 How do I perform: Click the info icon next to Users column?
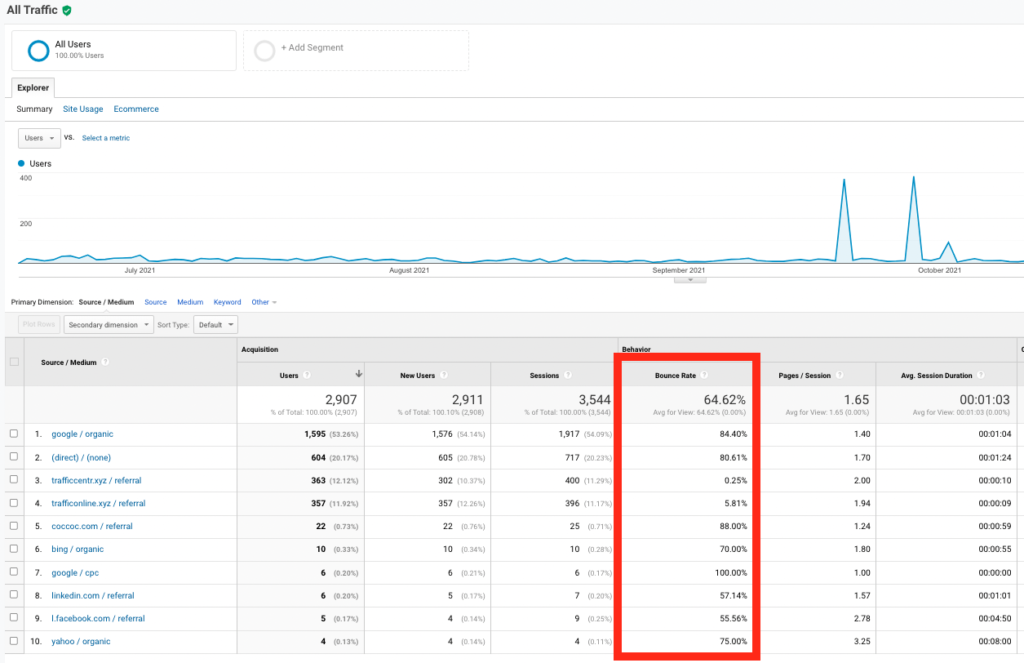pyautogui.click(x=309, y=375)
